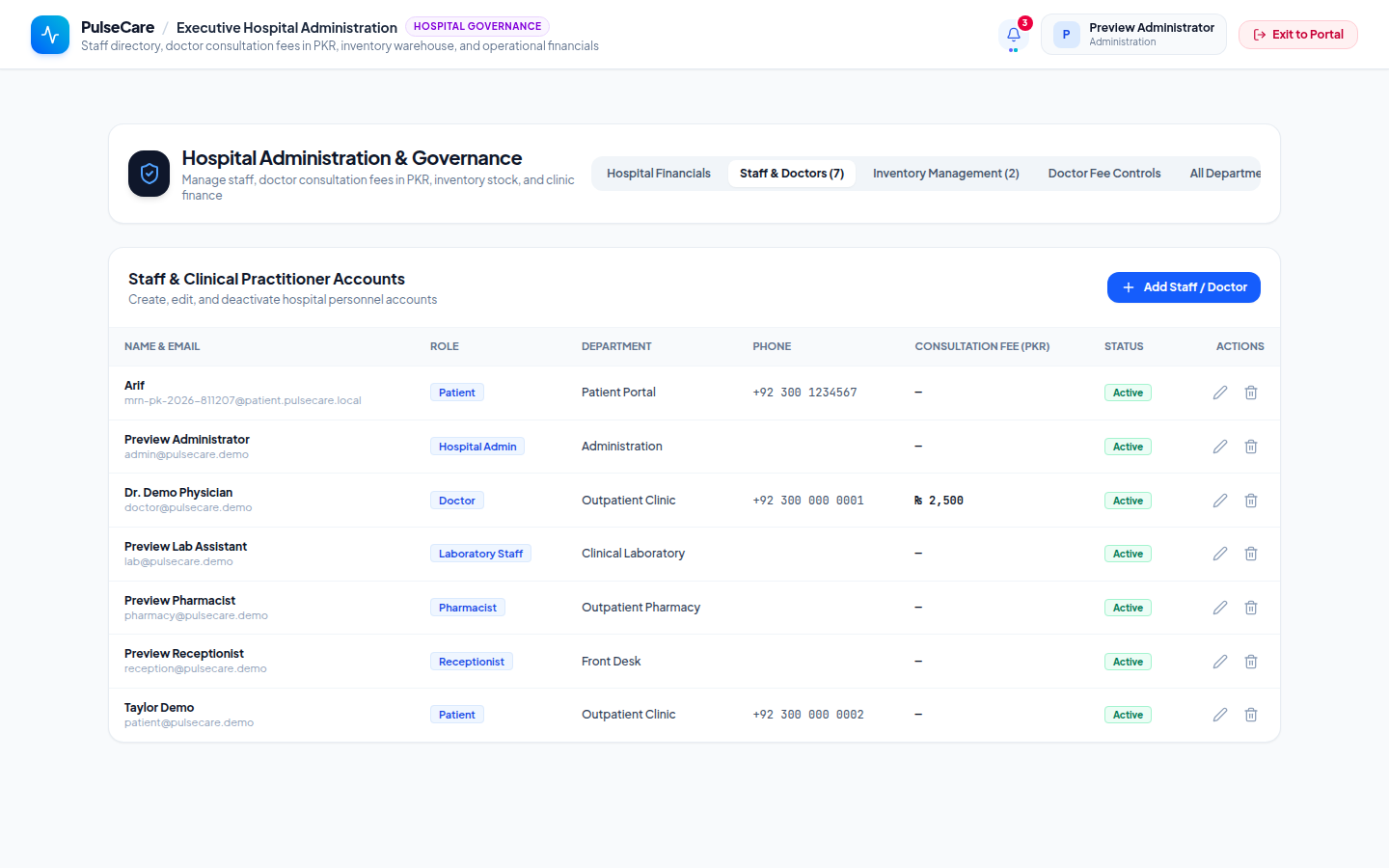Edit the Preview Pharmacist account

[1220, 608]
